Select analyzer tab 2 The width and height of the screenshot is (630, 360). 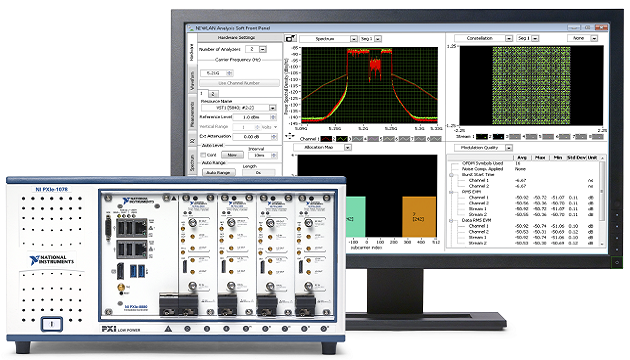tap(213, 94)
